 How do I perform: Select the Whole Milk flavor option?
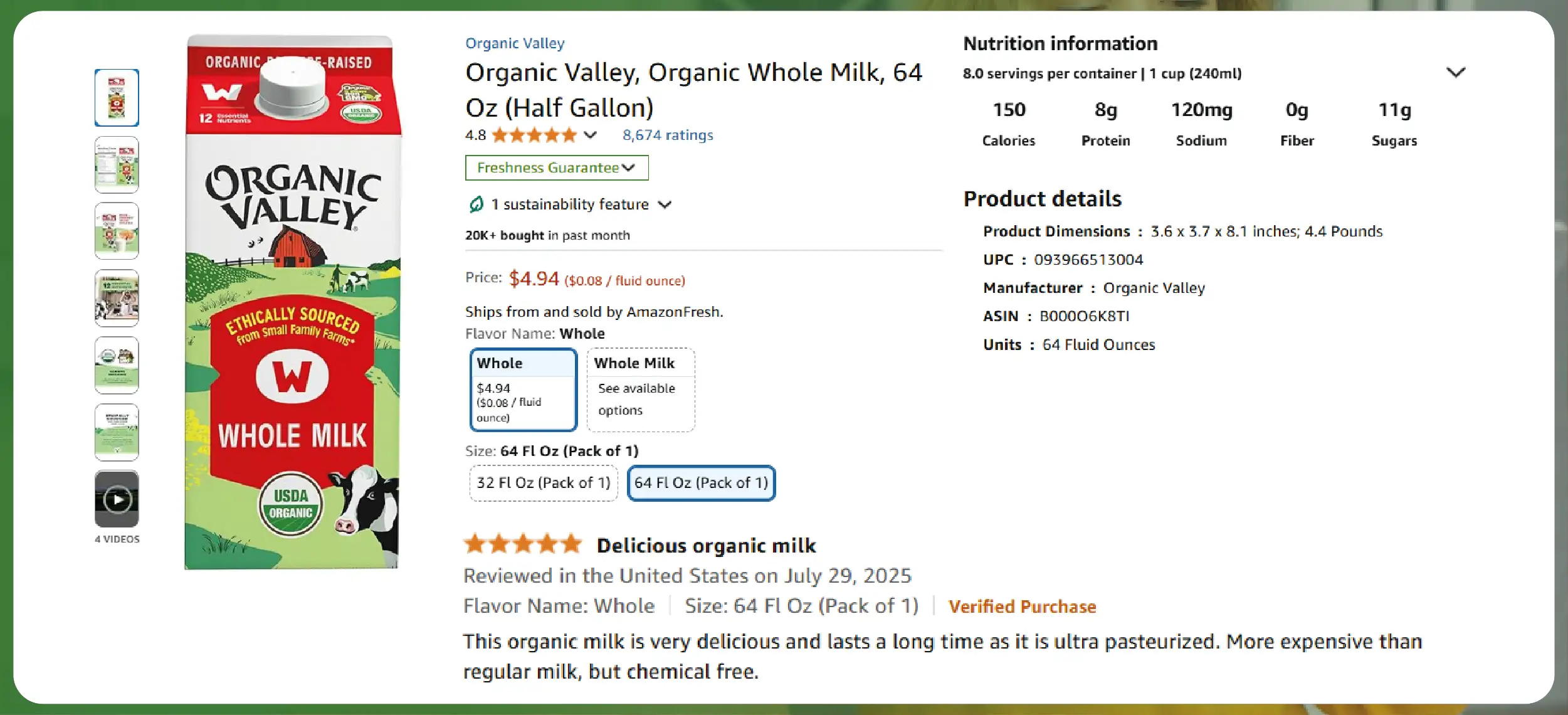(x=640, y=389)
